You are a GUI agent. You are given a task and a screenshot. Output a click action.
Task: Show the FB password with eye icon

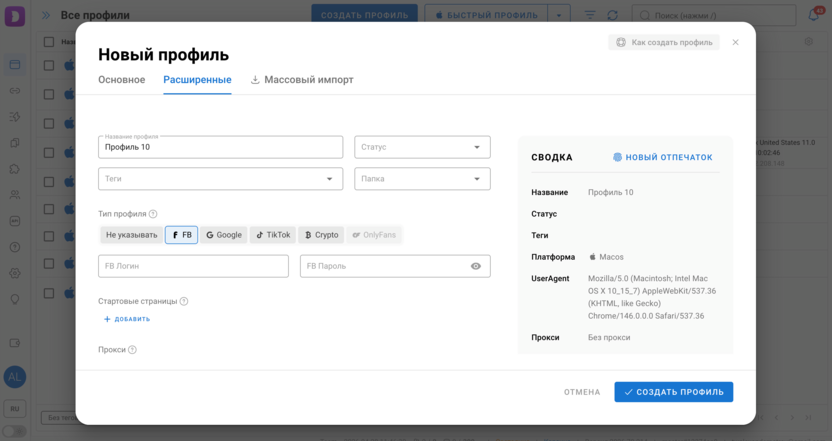pos(476,266)
